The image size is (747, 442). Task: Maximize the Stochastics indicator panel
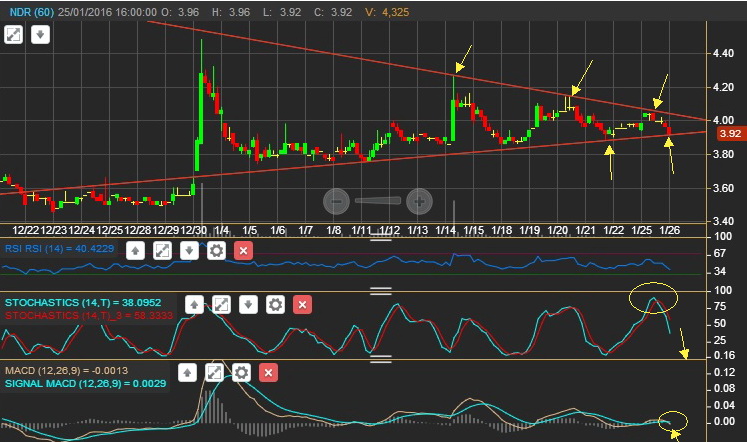222,305
